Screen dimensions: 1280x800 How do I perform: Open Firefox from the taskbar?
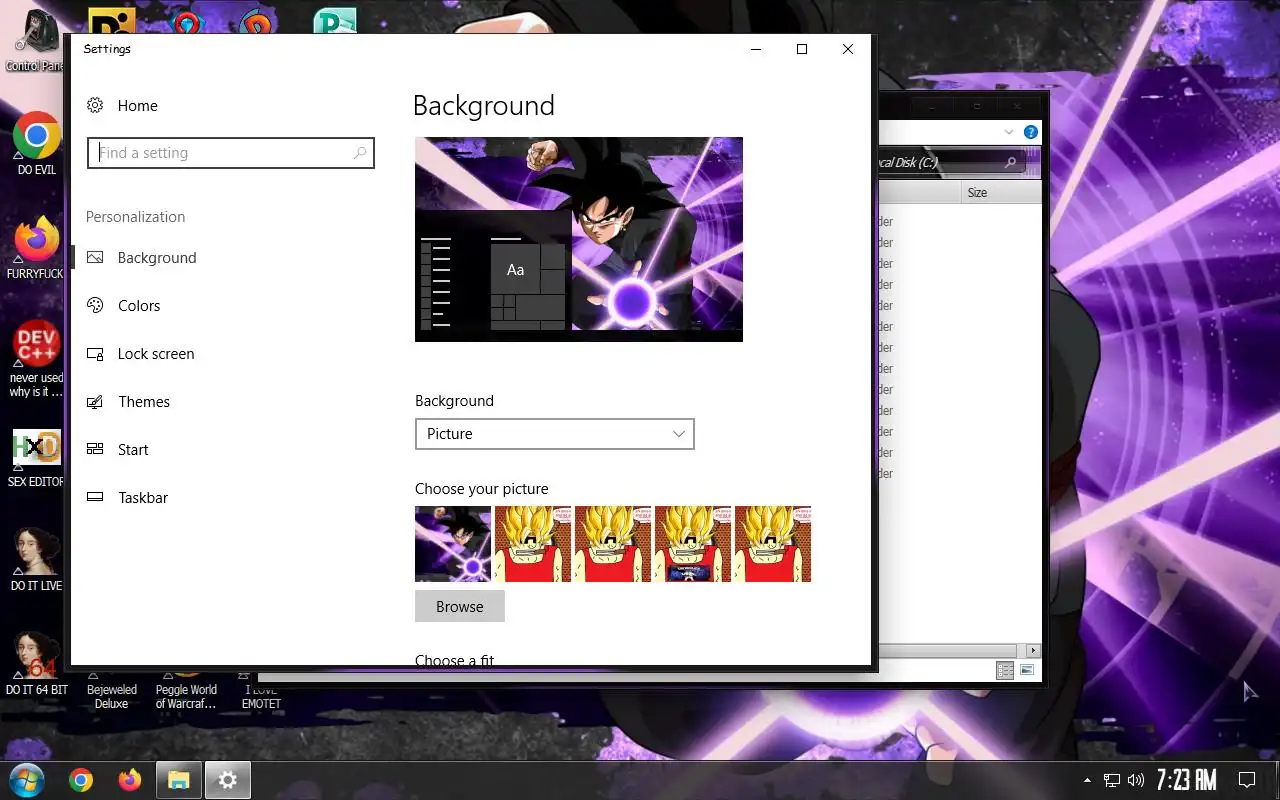130,780
